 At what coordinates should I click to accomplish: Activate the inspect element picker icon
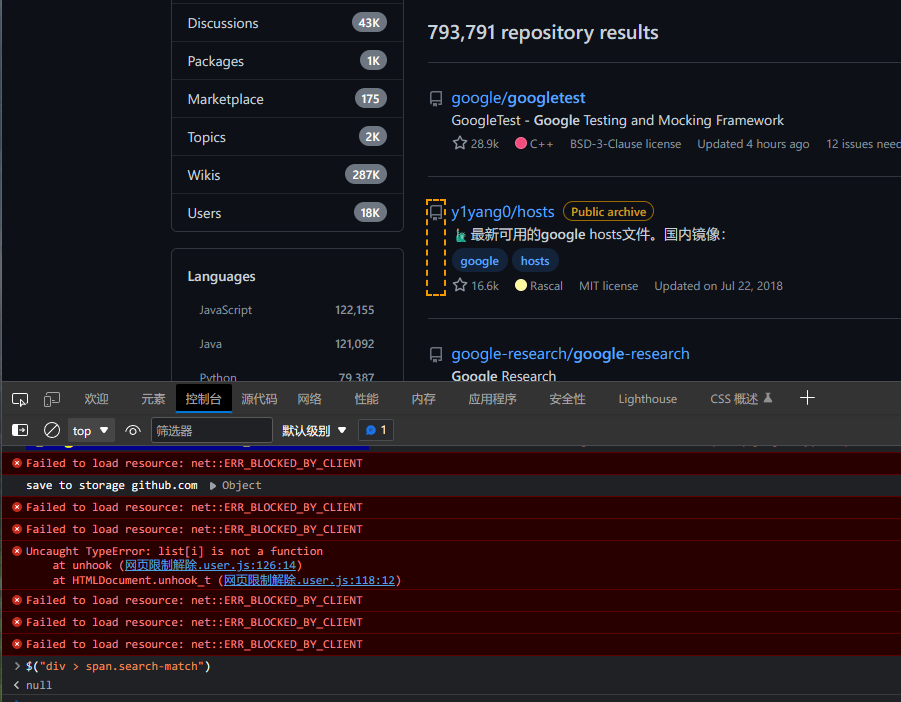(20, 399)
